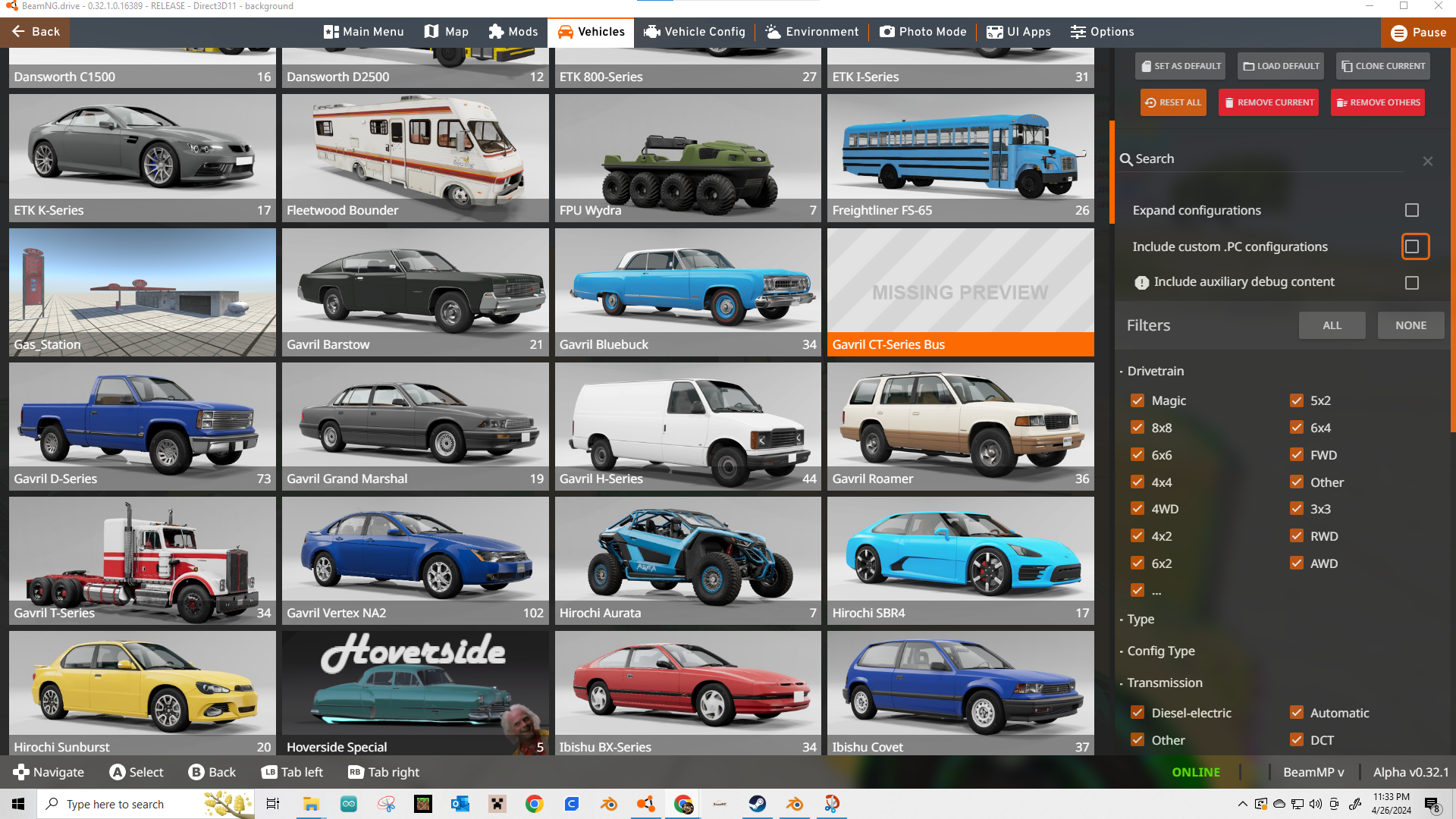Select the Gas_Station thumbnail

pos(143,292)
